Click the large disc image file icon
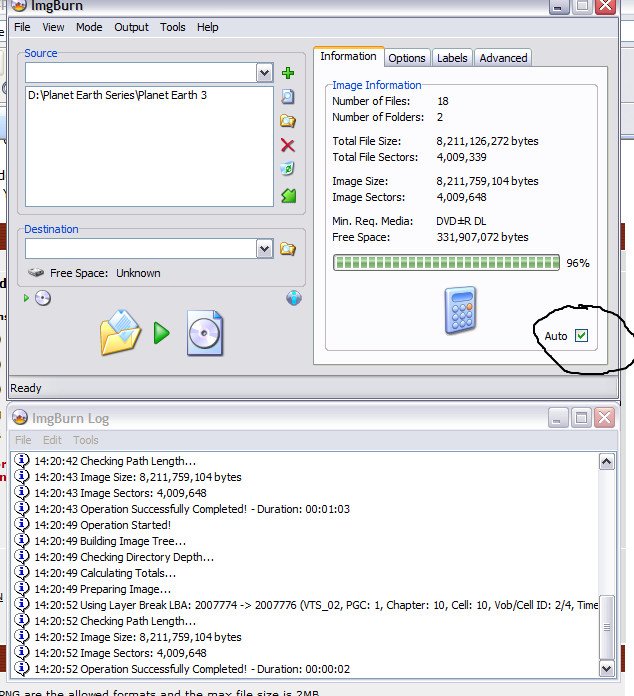Image resolution: width=634 pixels, height=696 pixels. pyautogui.click(x=205, y=333)
